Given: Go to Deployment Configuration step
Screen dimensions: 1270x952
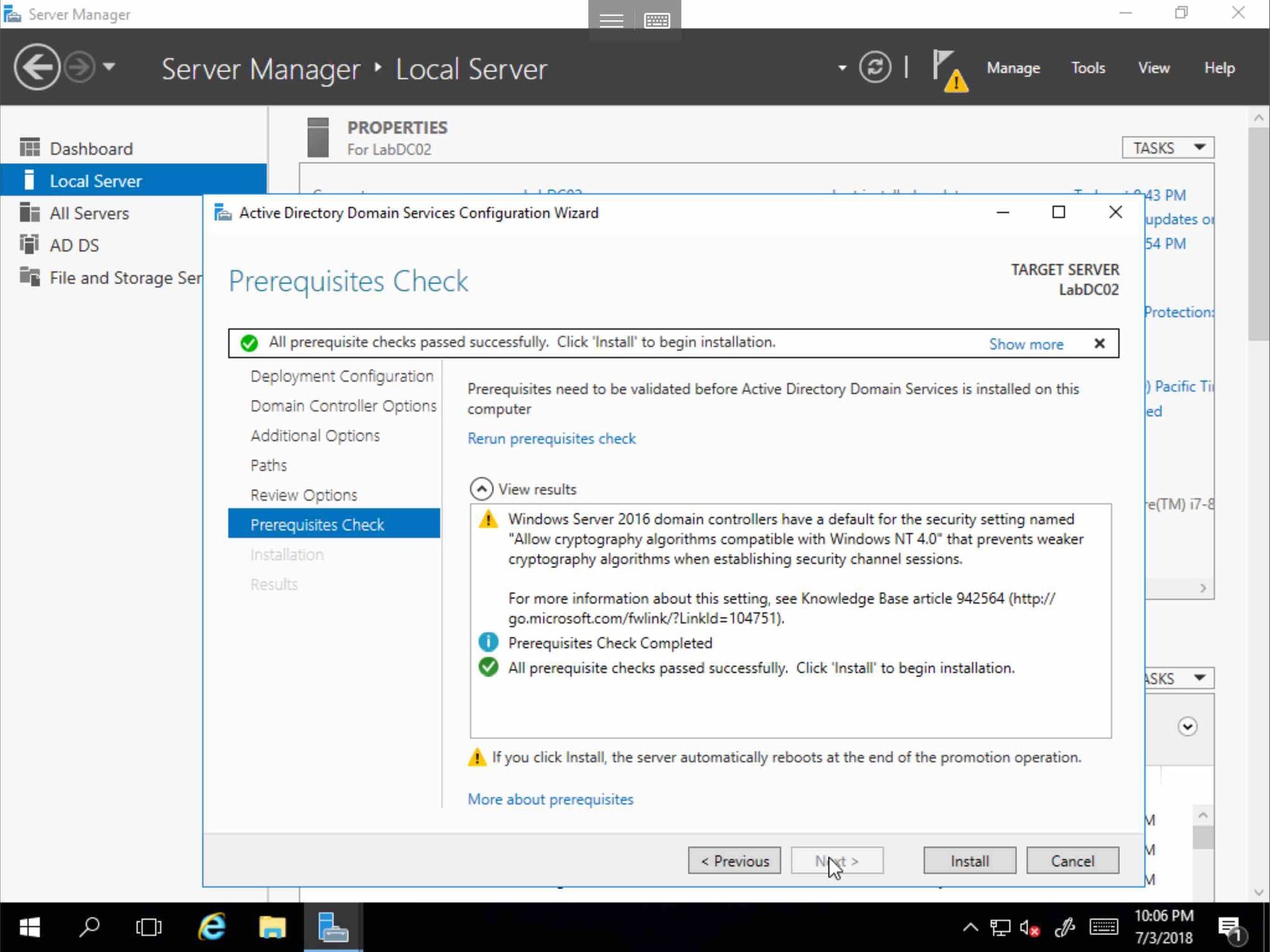Looking at the screenshot, I should 342,376.
